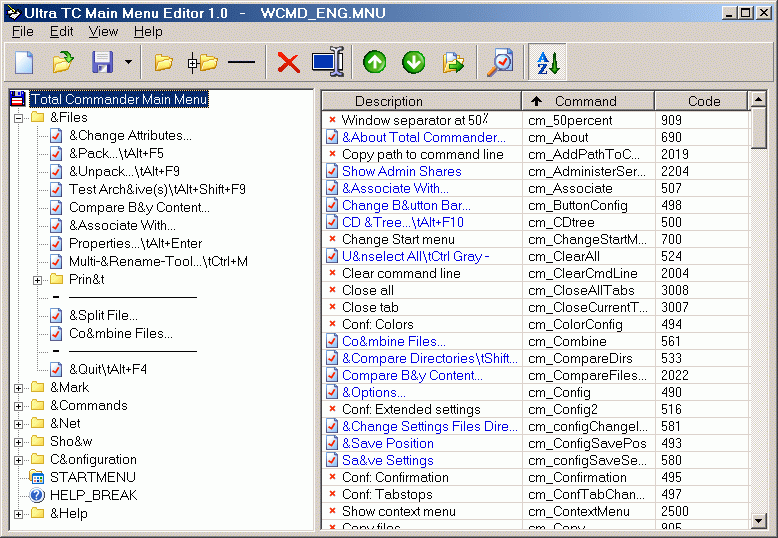Click the red X Delete icon
Image resolution: width=778 pixels, height=538 pixels.
tap(288, 63)
